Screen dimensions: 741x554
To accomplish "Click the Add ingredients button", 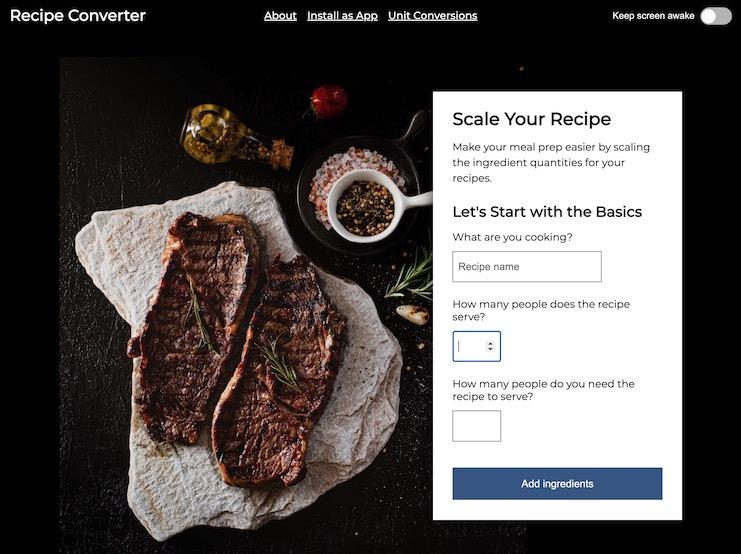I will click(x=557, y=484).
